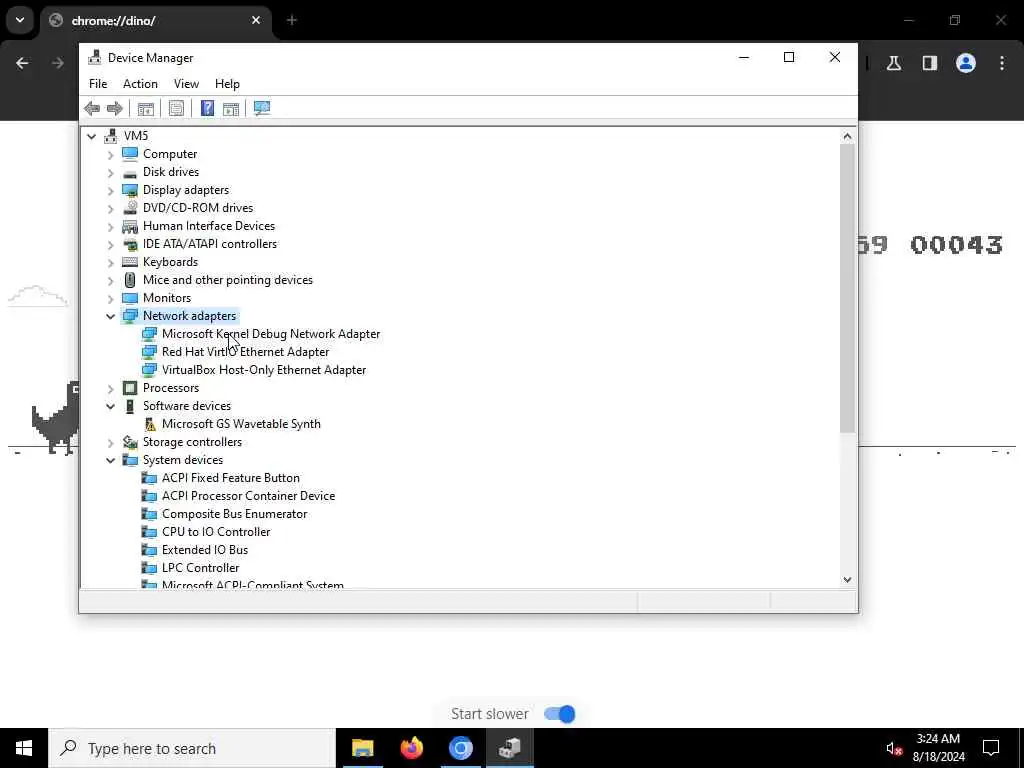Click the Chrome profile avatar icon
Image resolution: width=1024 pixels, height=768 pixels.
pos(966,63)
